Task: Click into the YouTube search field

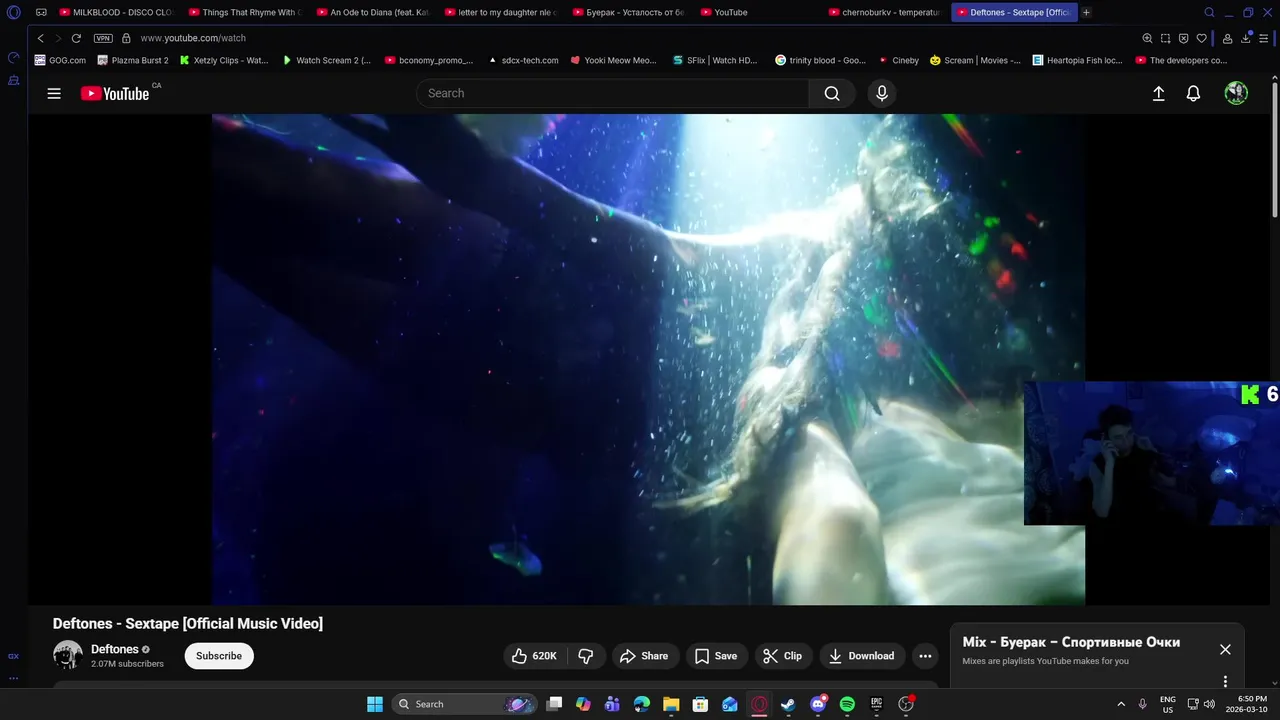Action: [x=612, y=93]
